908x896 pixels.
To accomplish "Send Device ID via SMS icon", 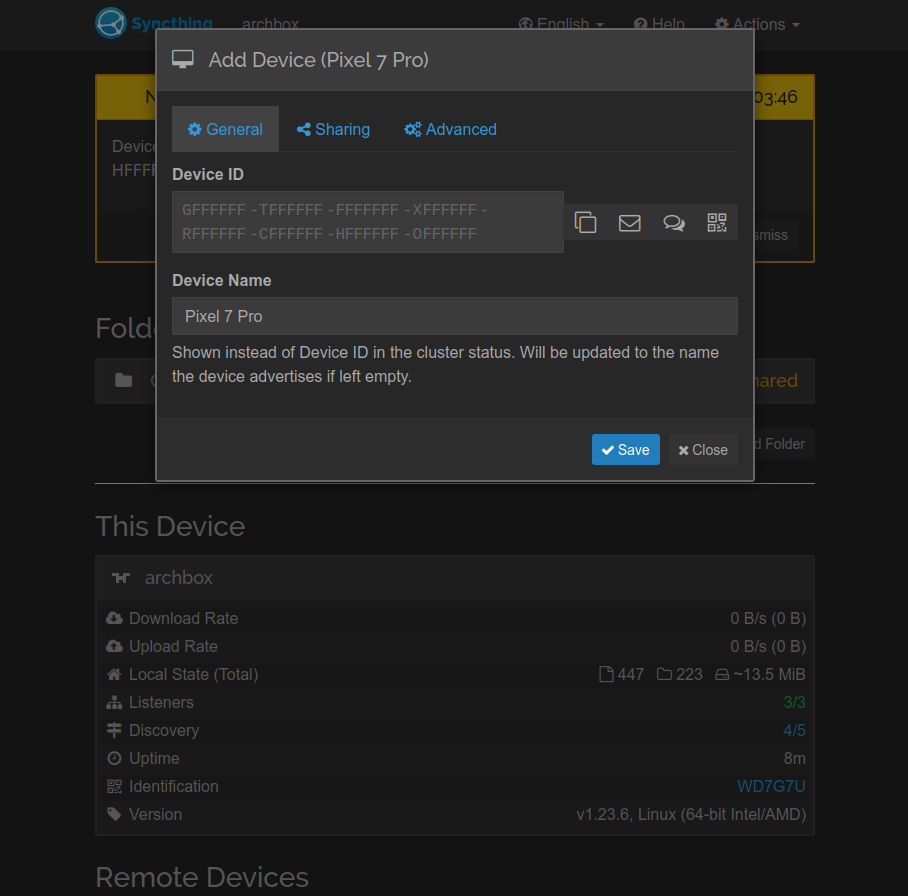I will [673, 222].
